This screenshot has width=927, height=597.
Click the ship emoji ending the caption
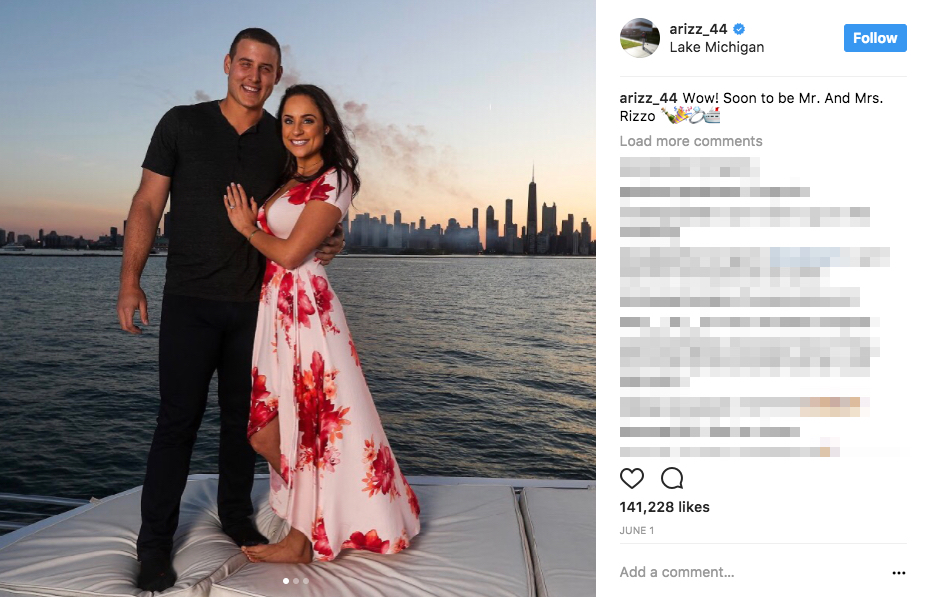[712, 115]
